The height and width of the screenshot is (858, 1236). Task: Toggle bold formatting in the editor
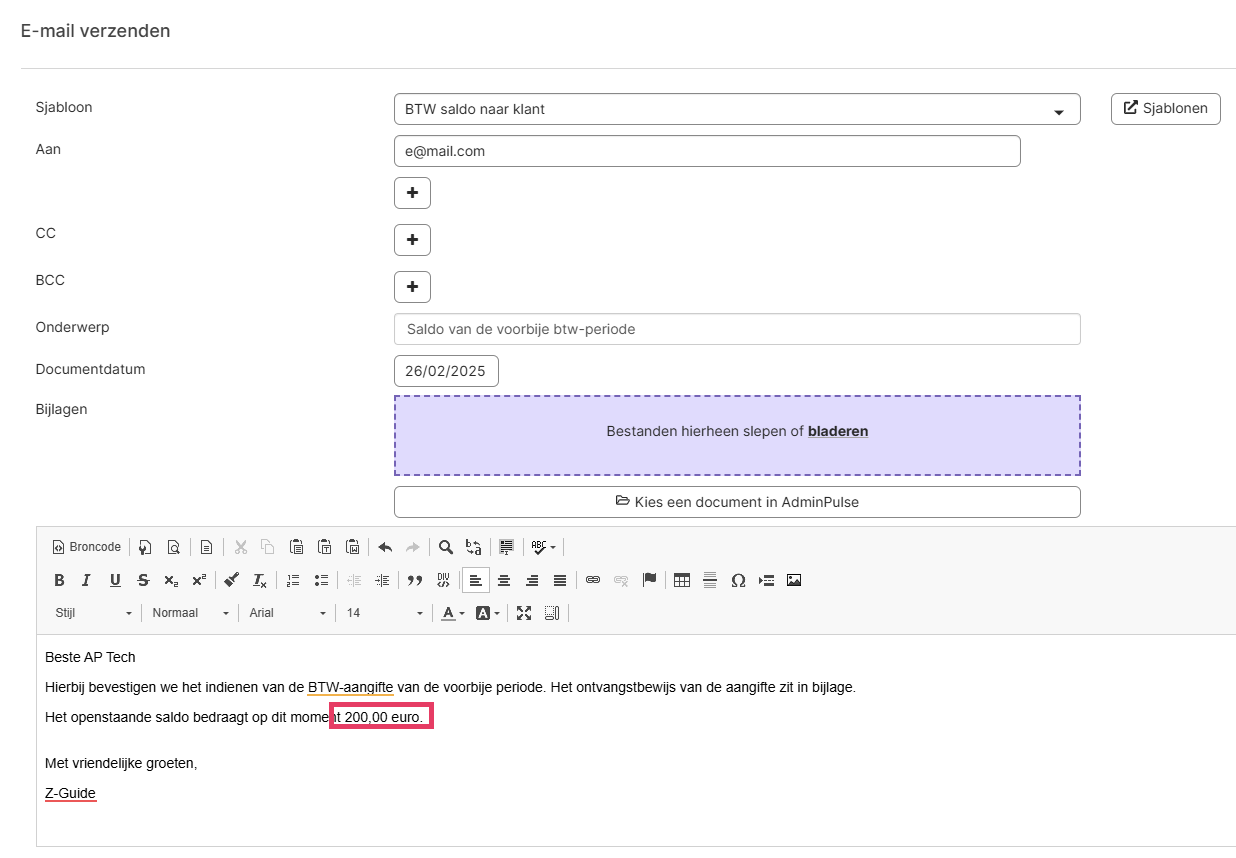pos(59,580)
